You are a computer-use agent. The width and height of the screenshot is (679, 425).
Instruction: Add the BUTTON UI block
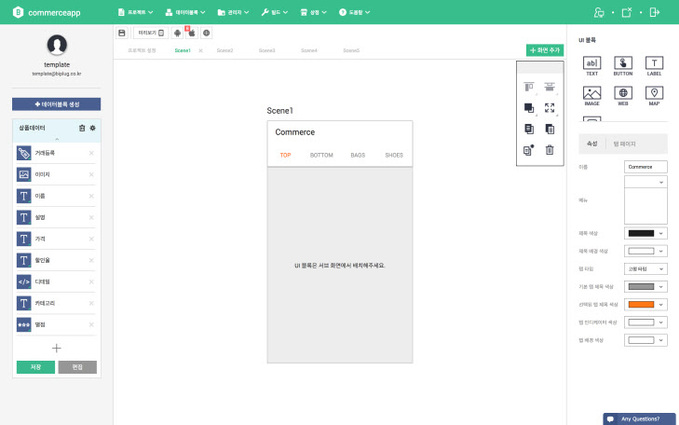(623, 66)
